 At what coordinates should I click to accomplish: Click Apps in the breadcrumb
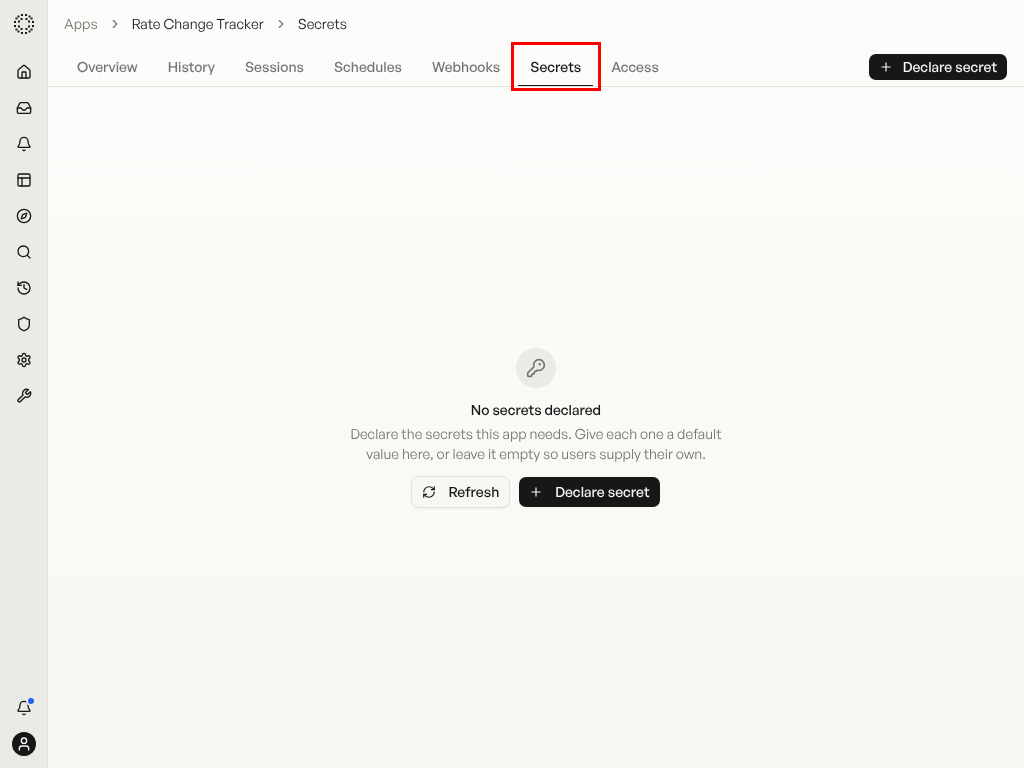[81, 24]
